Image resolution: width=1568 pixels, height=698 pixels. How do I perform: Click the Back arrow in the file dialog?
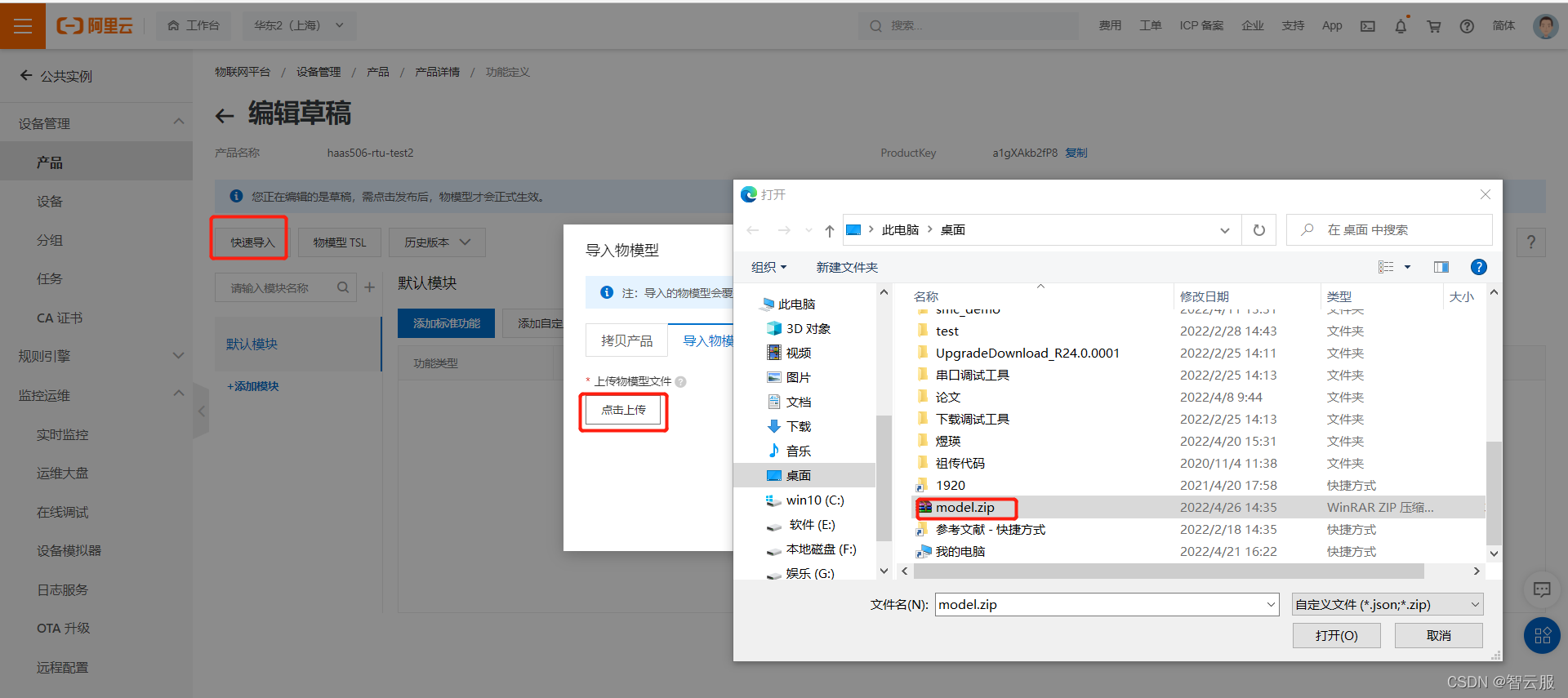pos(753,230)
